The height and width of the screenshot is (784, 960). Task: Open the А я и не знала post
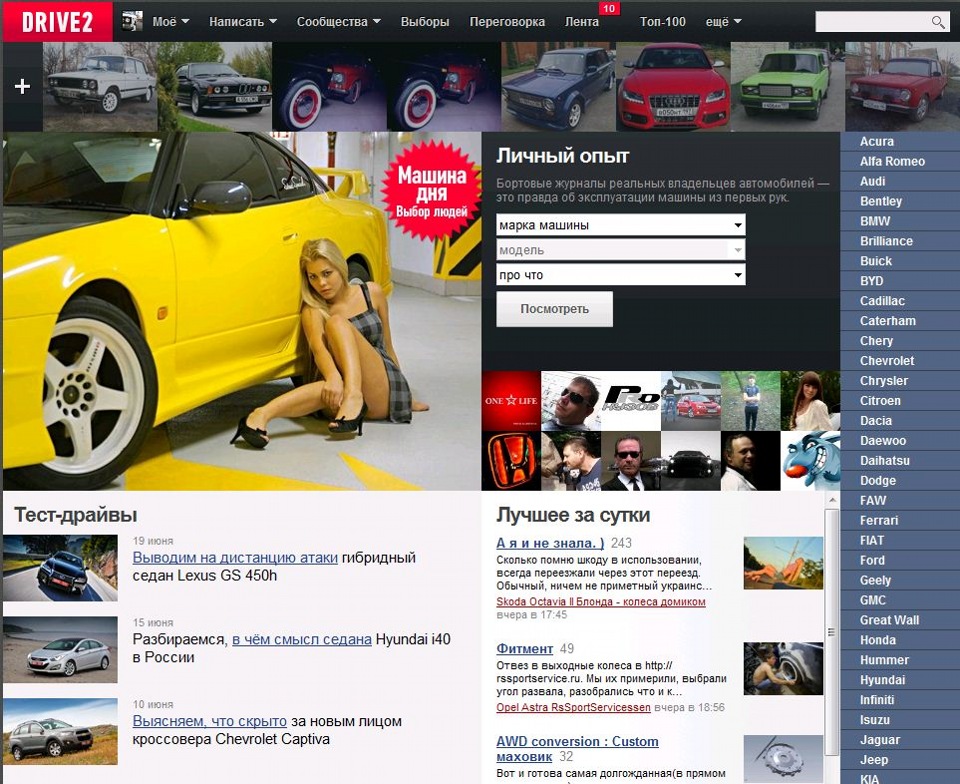pos(550,543)
